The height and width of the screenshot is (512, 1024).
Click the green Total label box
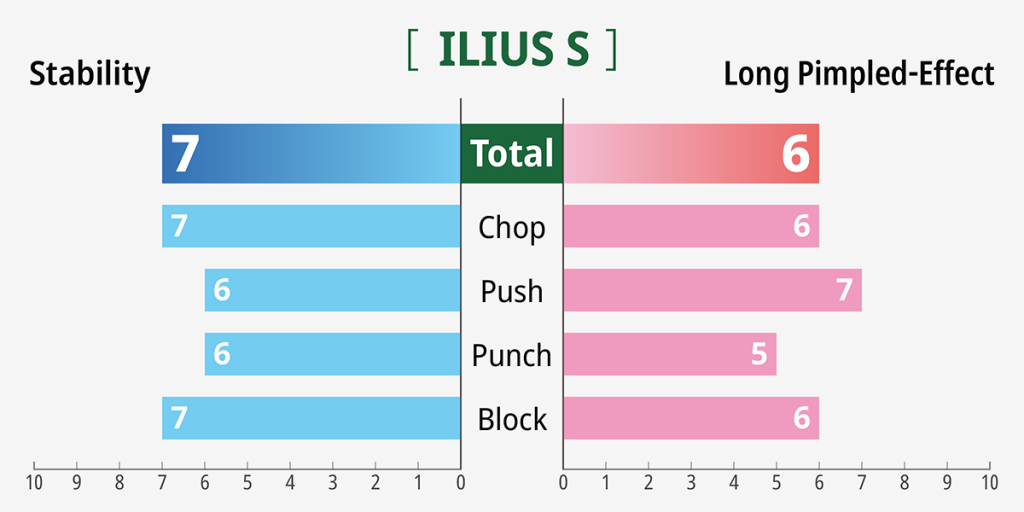pos(512,154)
